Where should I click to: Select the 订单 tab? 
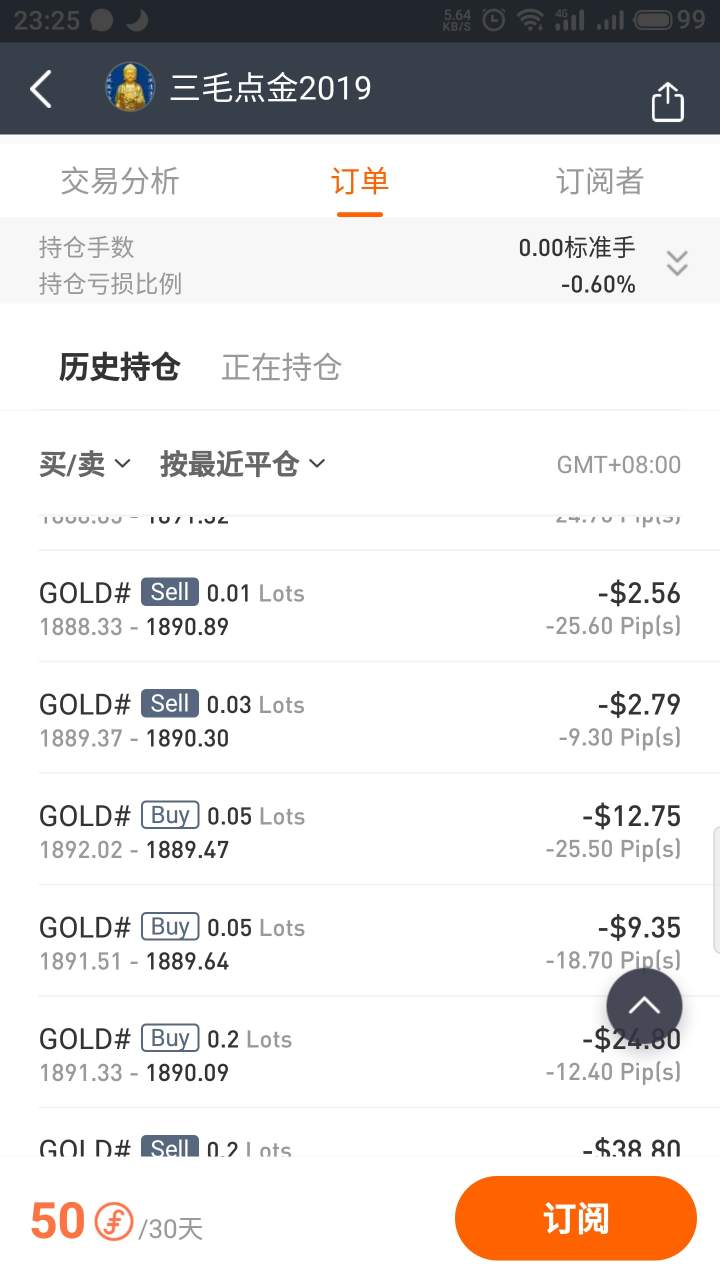(x=360, y=181)
